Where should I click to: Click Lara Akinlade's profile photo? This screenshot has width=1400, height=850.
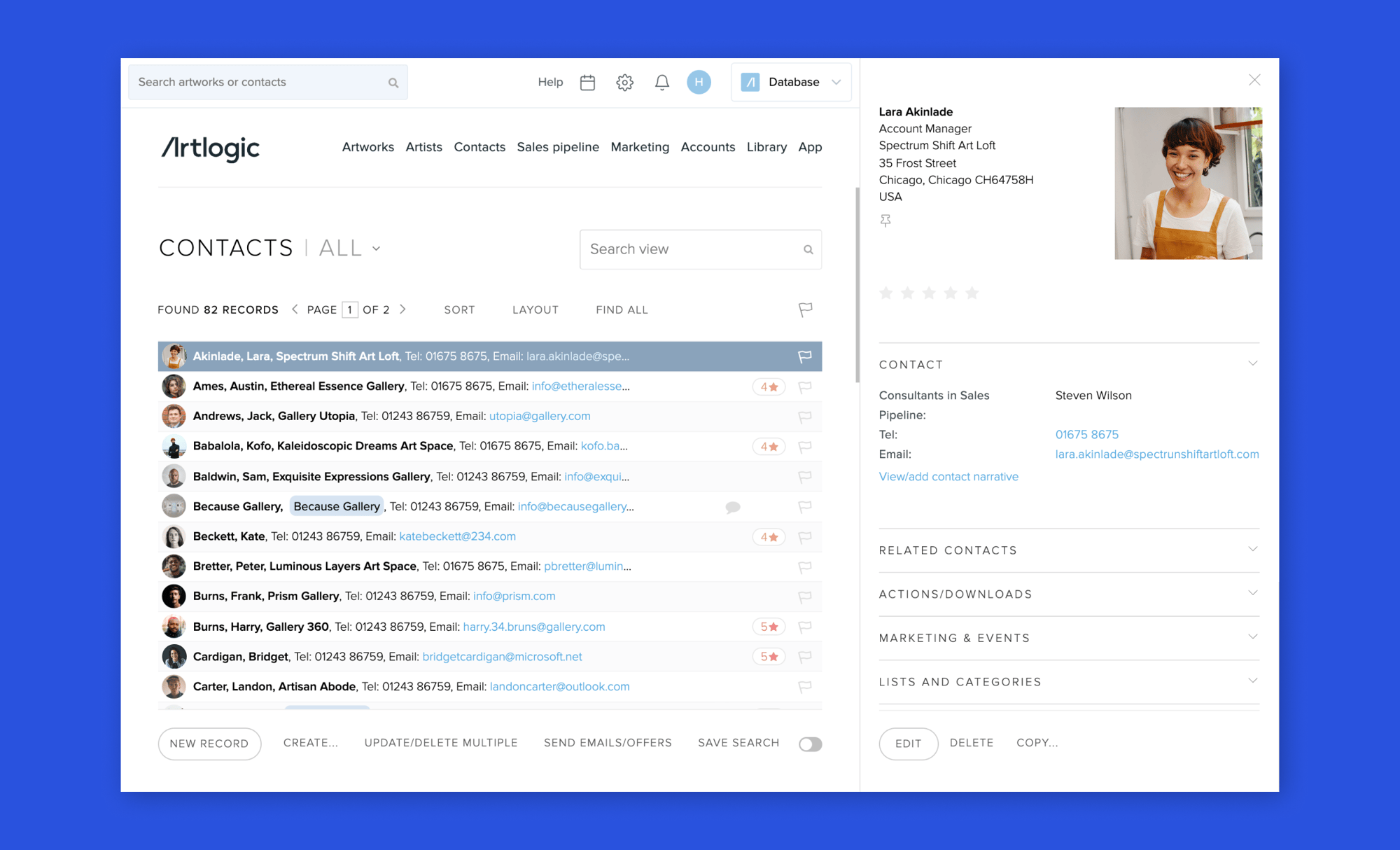point(1188,183)
